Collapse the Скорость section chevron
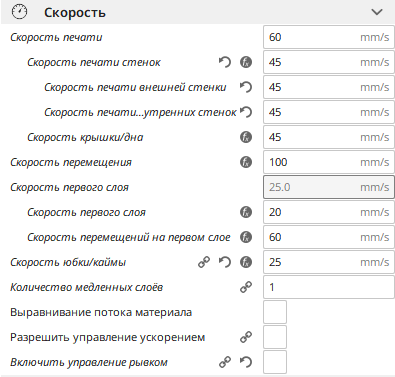Viewport: 395px width, 377px height. (x=377, y=12)
